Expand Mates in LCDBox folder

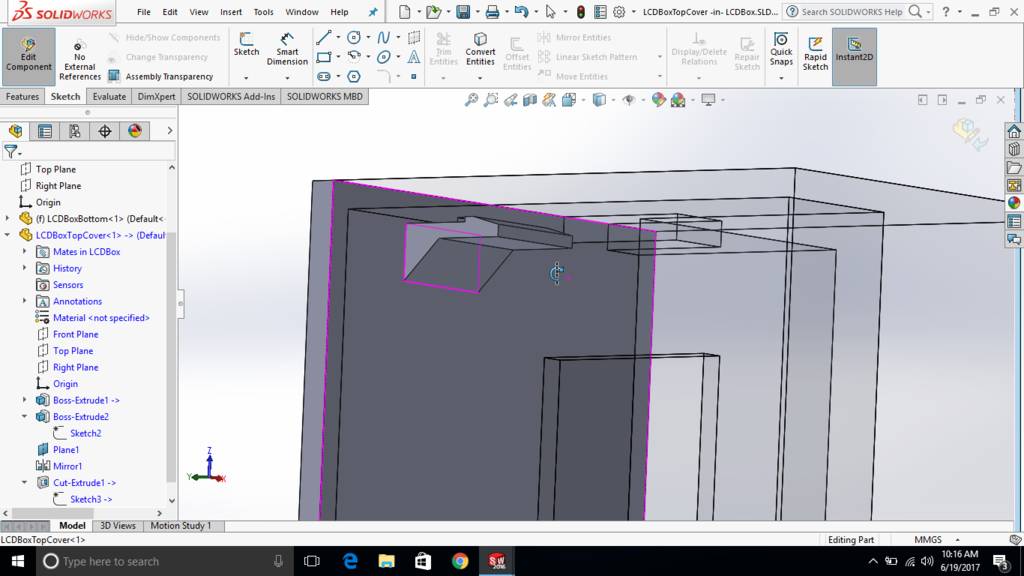25,251
